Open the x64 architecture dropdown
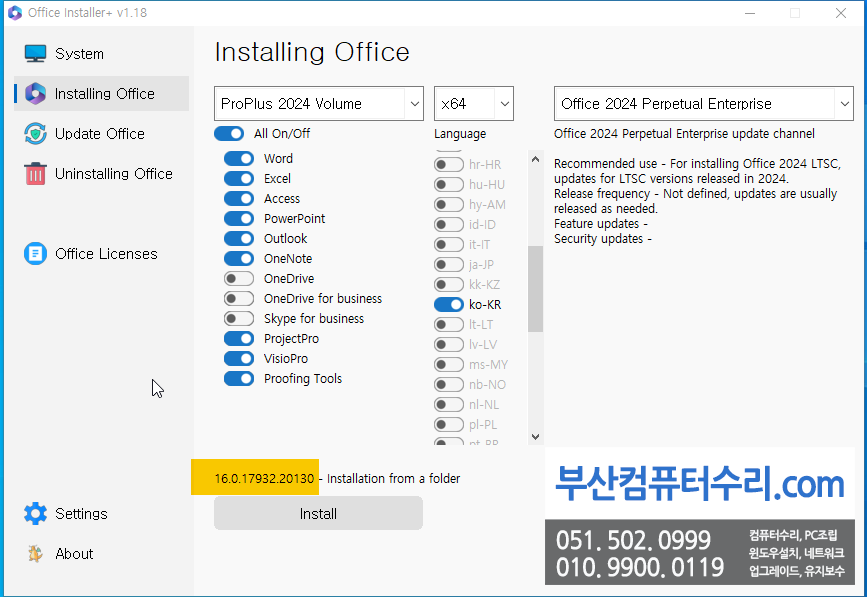Screen dimensions: 867x597 point(474,103)
